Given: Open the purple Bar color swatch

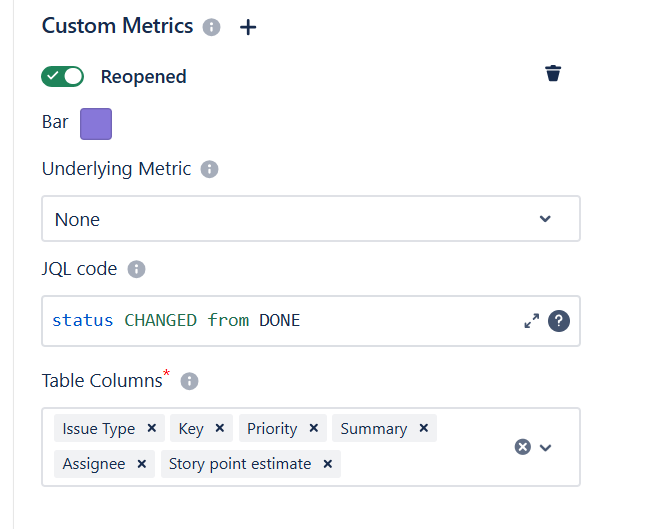Looking at the screenshot, I should click(96, 124).
